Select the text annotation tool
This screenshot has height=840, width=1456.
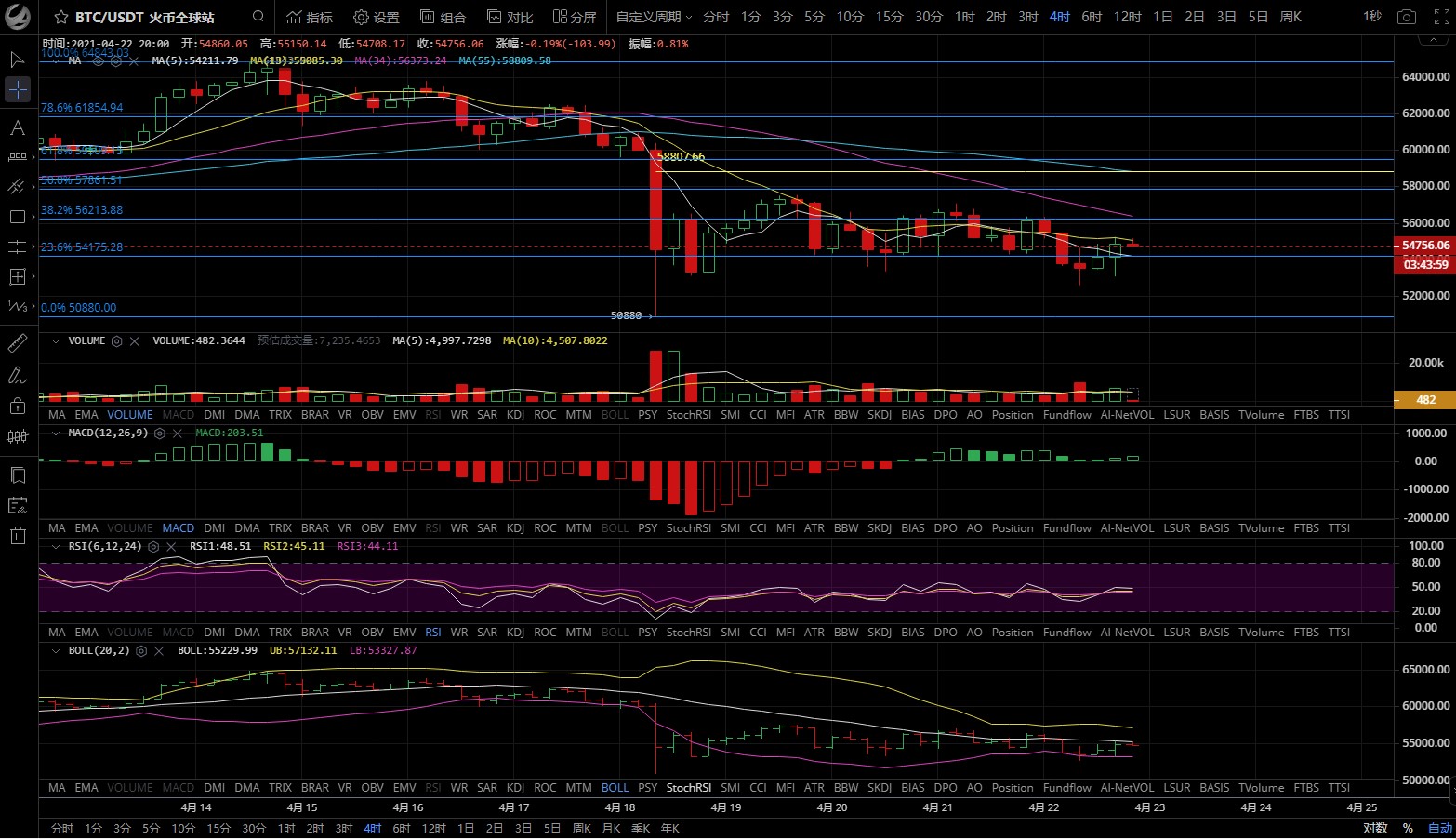[17, 127]
